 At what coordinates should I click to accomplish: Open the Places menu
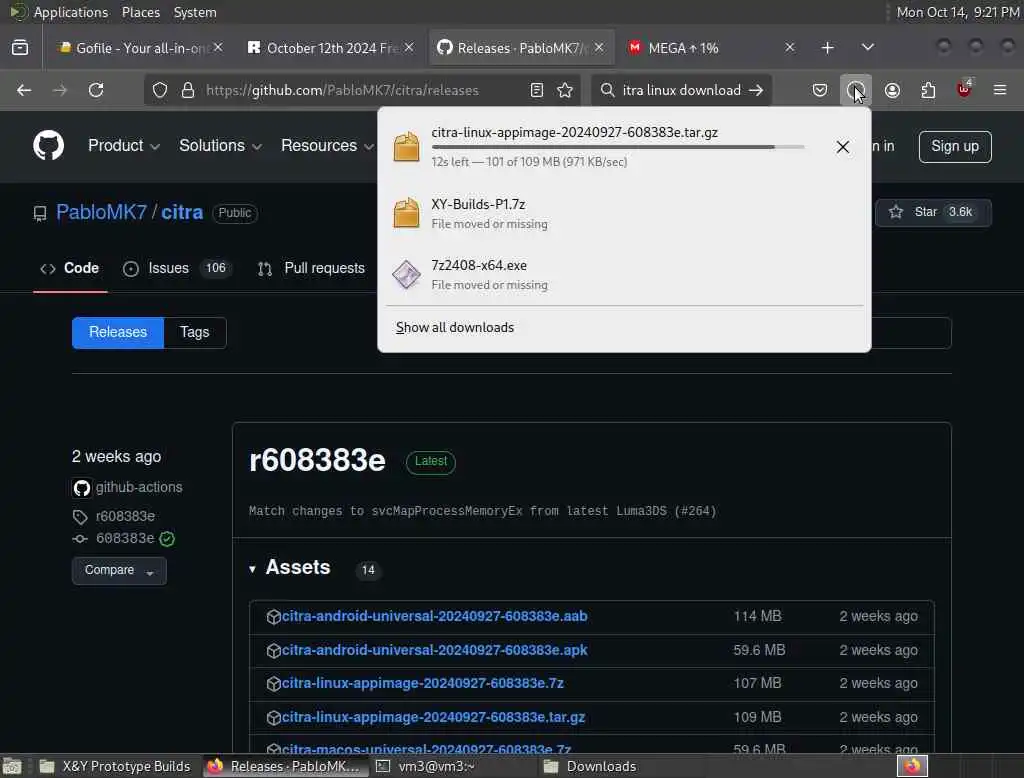coord(141,12)
